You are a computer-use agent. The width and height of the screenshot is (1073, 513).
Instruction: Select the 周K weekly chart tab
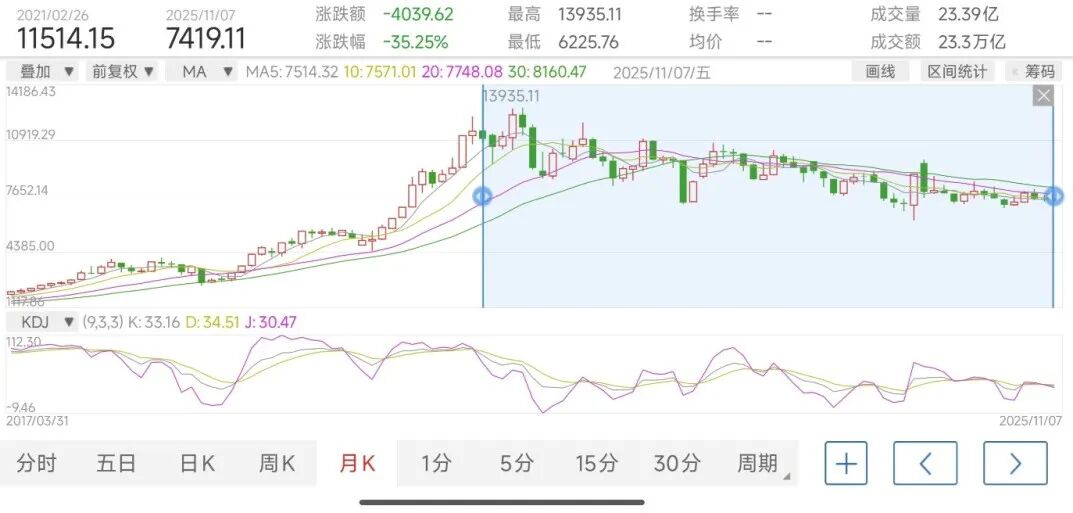[277, 463]
